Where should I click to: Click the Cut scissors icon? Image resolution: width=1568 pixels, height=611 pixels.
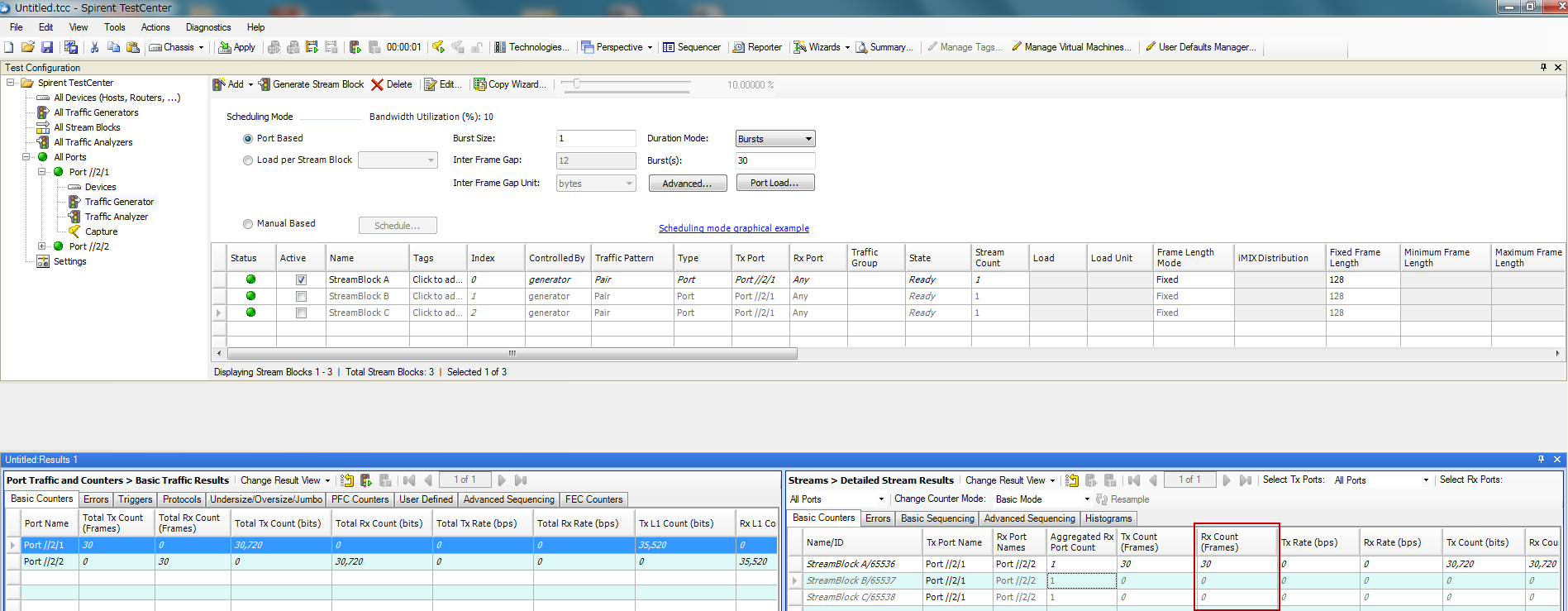[94, 47]
